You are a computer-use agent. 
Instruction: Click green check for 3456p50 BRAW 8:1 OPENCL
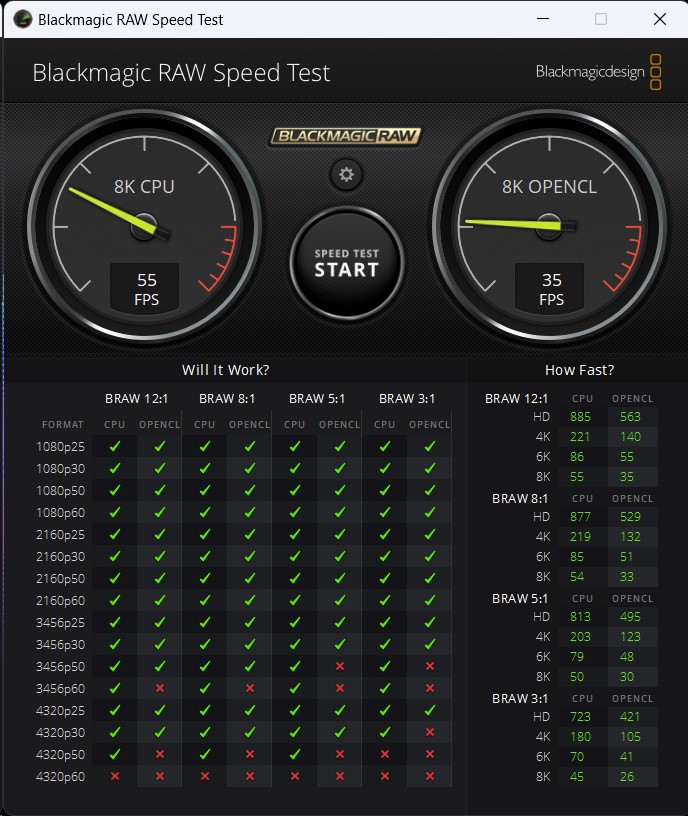[250, 666]
